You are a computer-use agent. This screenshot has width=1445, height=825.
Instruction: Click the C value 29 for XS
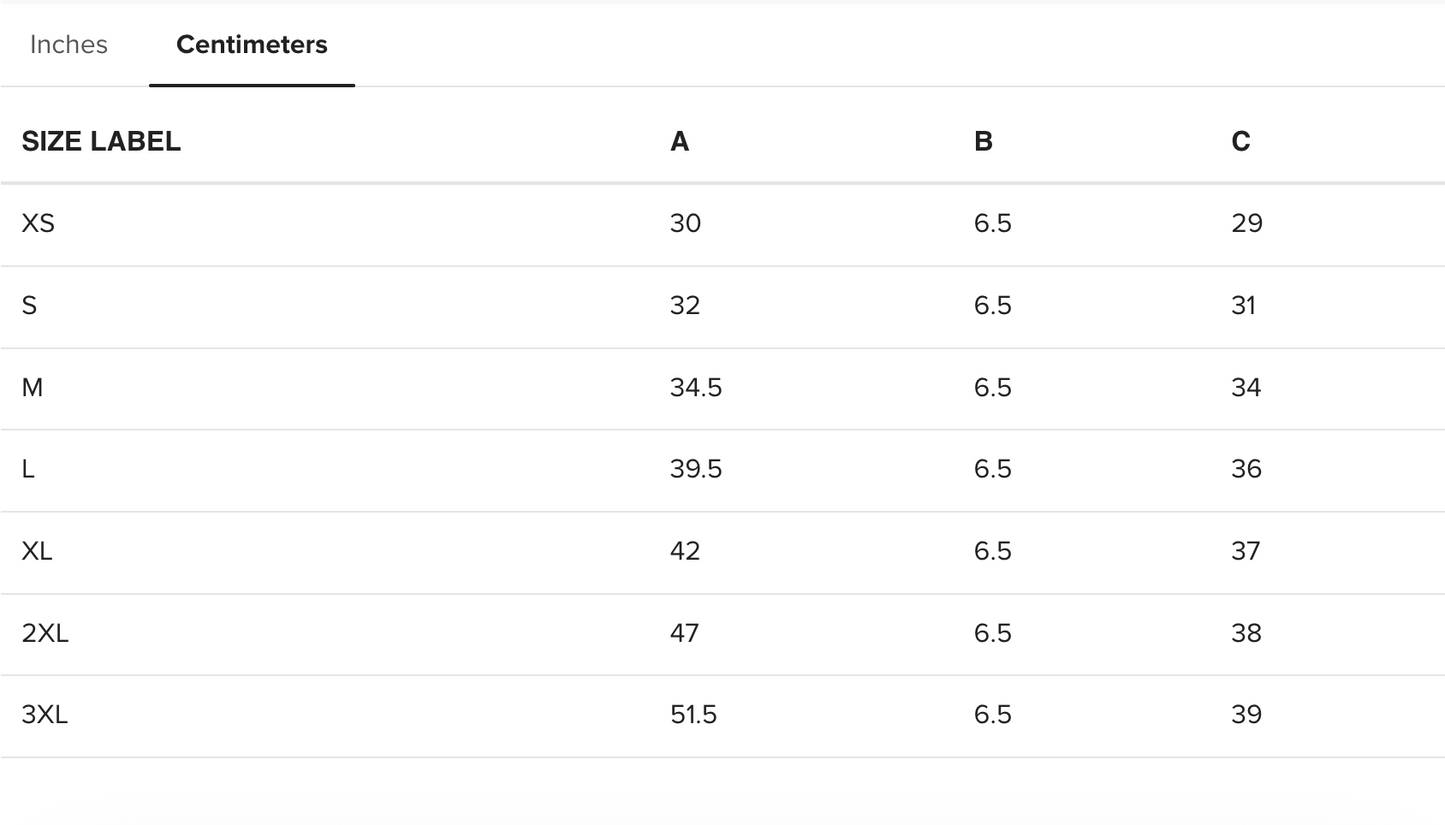(1247, 223)
